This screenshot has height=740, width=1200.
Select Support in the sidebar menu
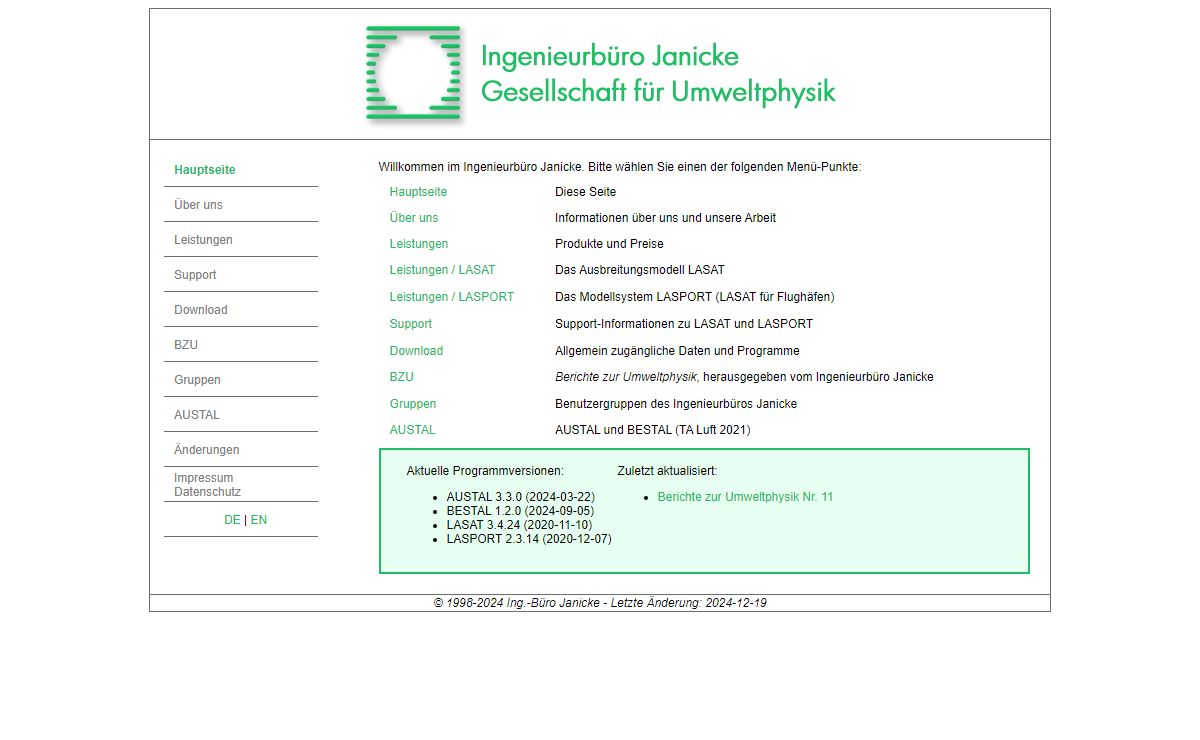pos(195,275)
